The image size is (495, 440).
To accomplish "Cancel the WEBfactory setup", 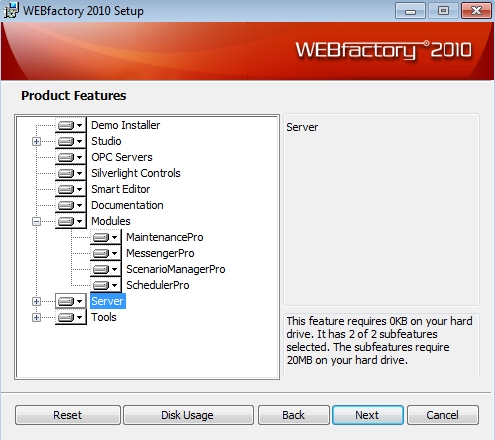I will point(443,415).
